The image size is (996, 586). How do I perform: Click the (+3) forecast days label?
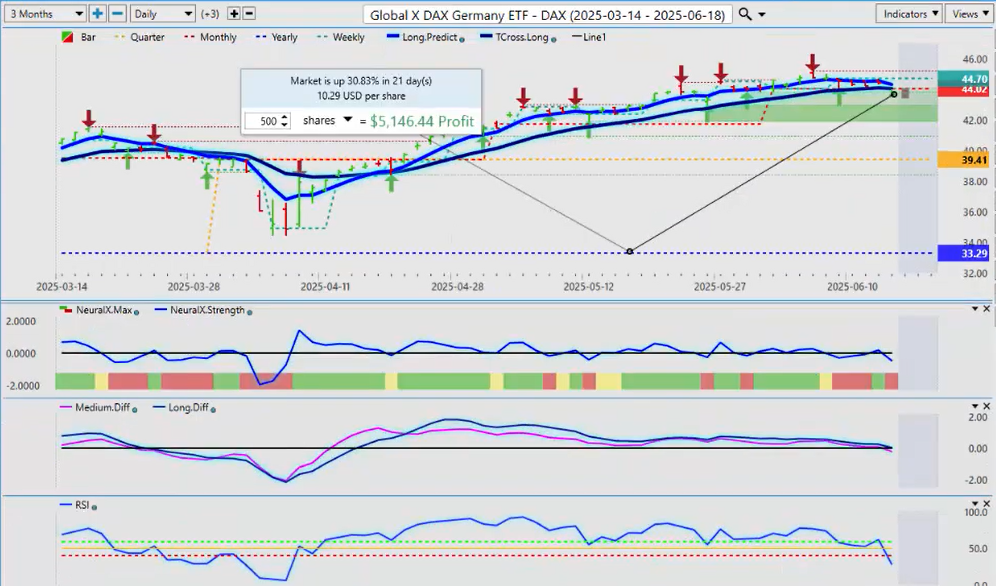[210, 14]
